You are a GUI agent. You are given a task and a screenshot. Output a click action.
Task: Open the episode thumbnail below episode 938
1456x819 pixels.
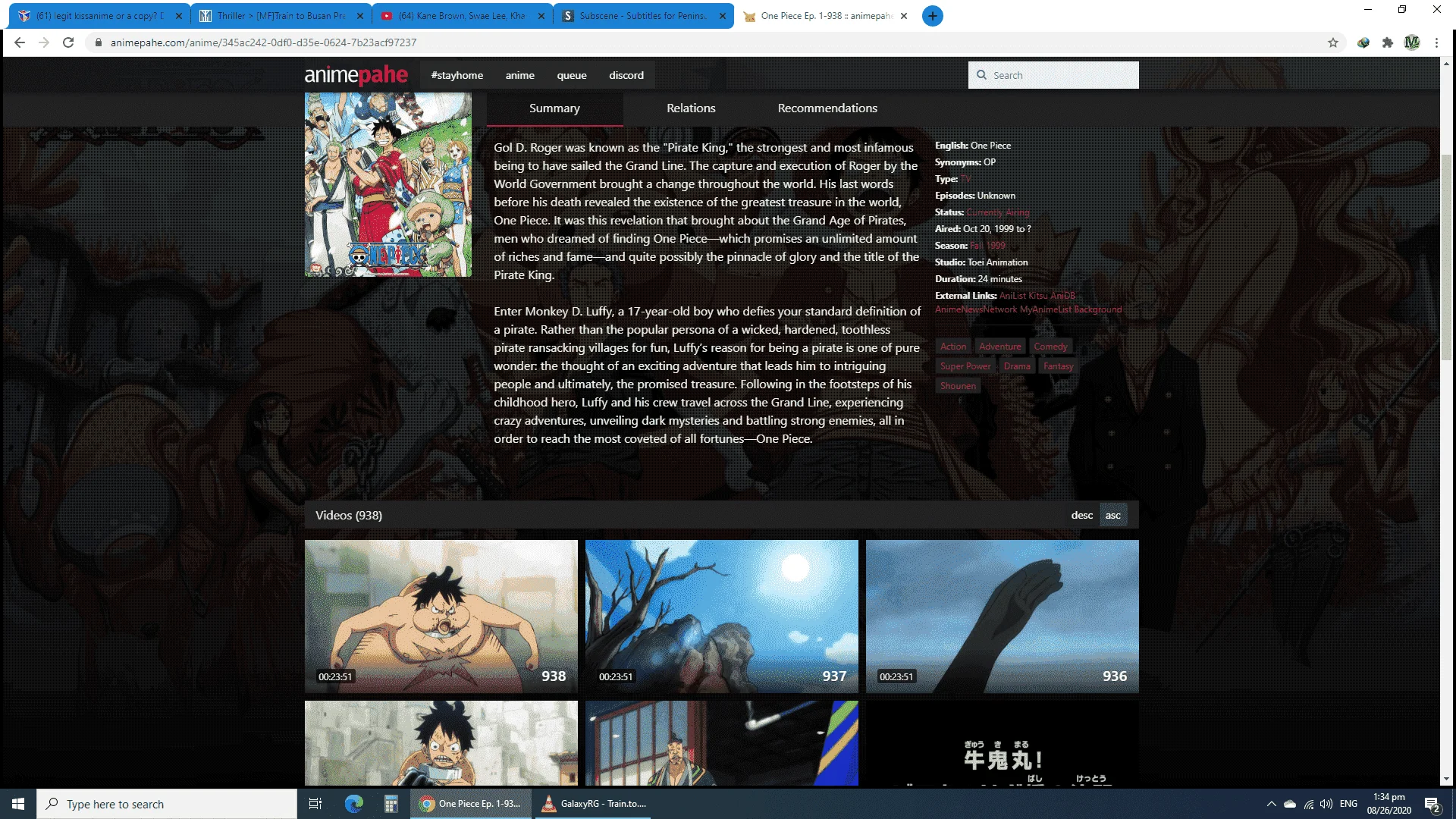[441, 743]
